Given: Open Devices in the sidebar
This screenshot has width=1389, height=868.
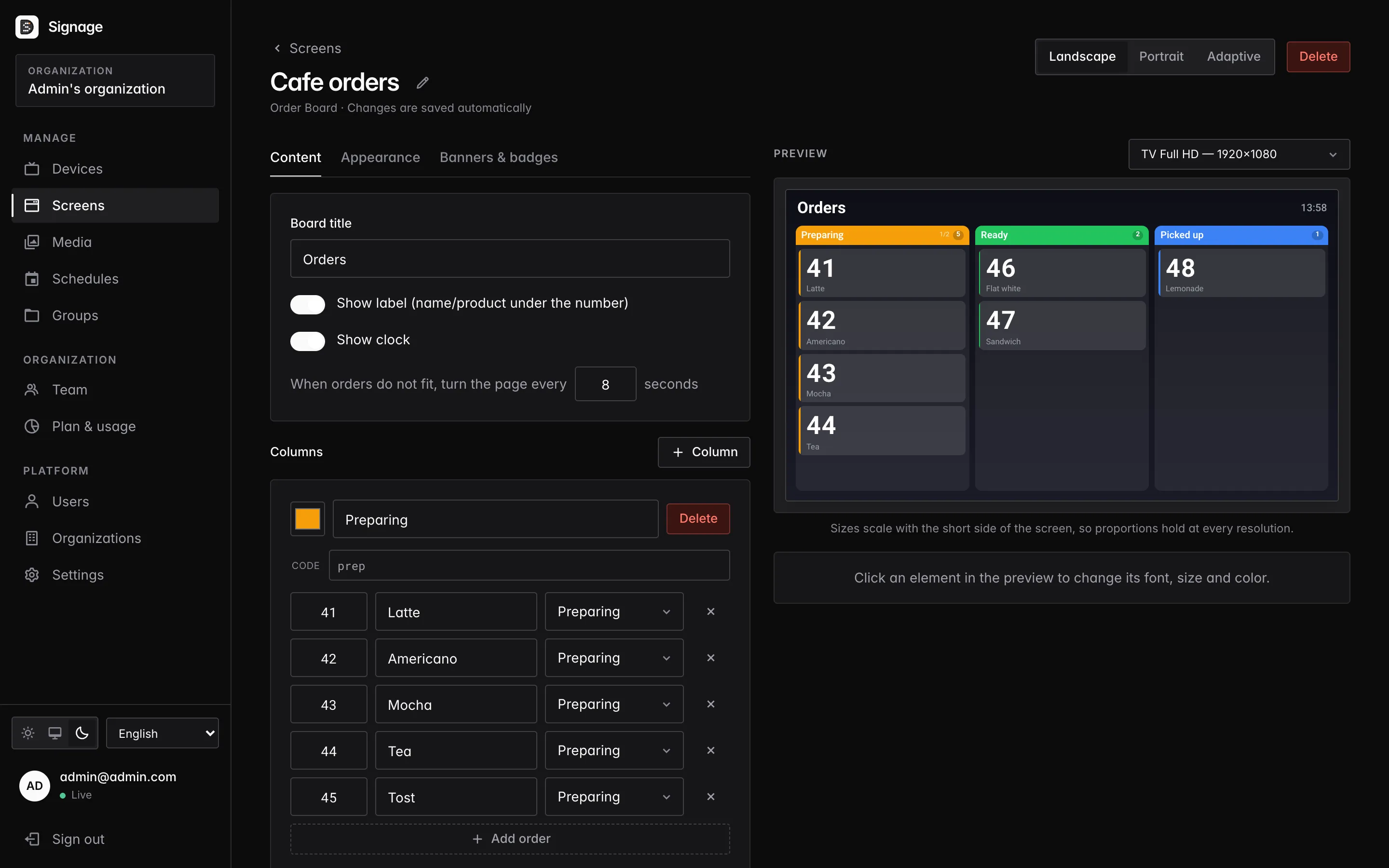Looking at the screenshot, I should (x=115, y=169).
